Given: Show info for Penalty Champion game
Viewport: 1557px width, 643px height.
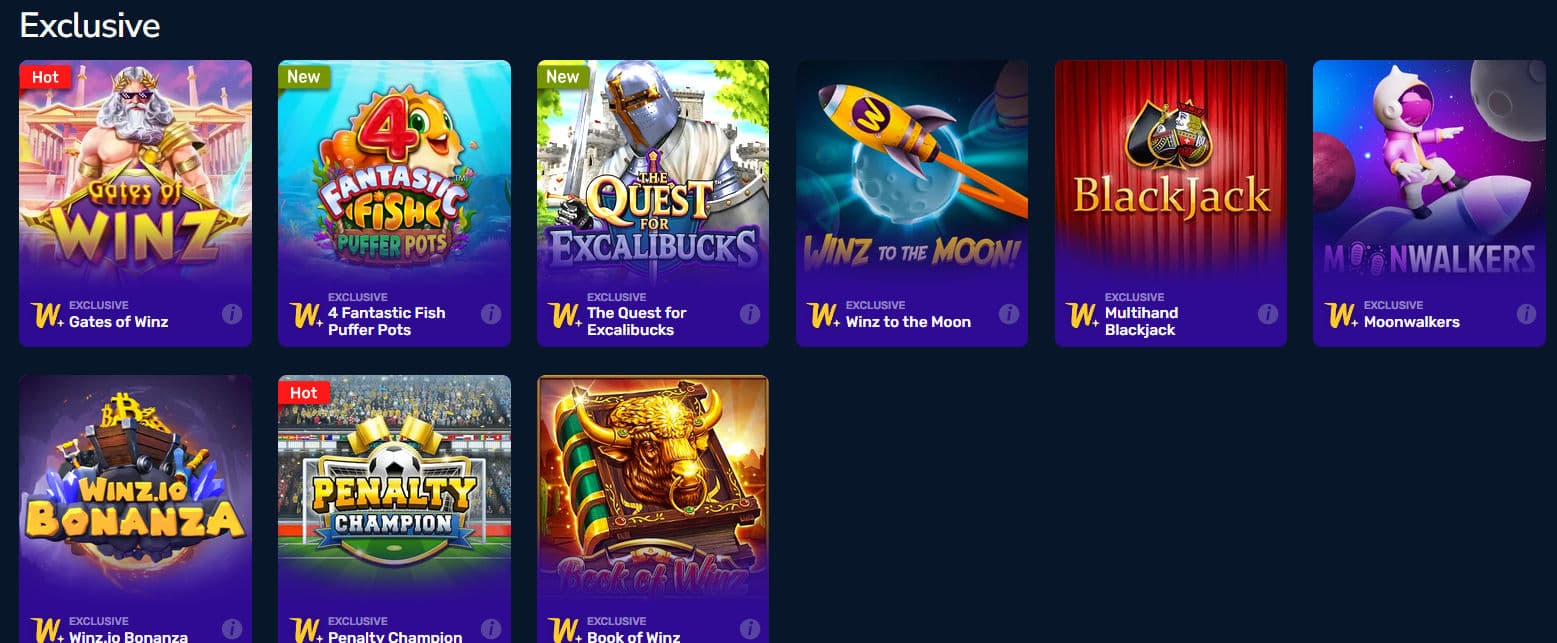Looking at the screenshot, I should (491, 630).
